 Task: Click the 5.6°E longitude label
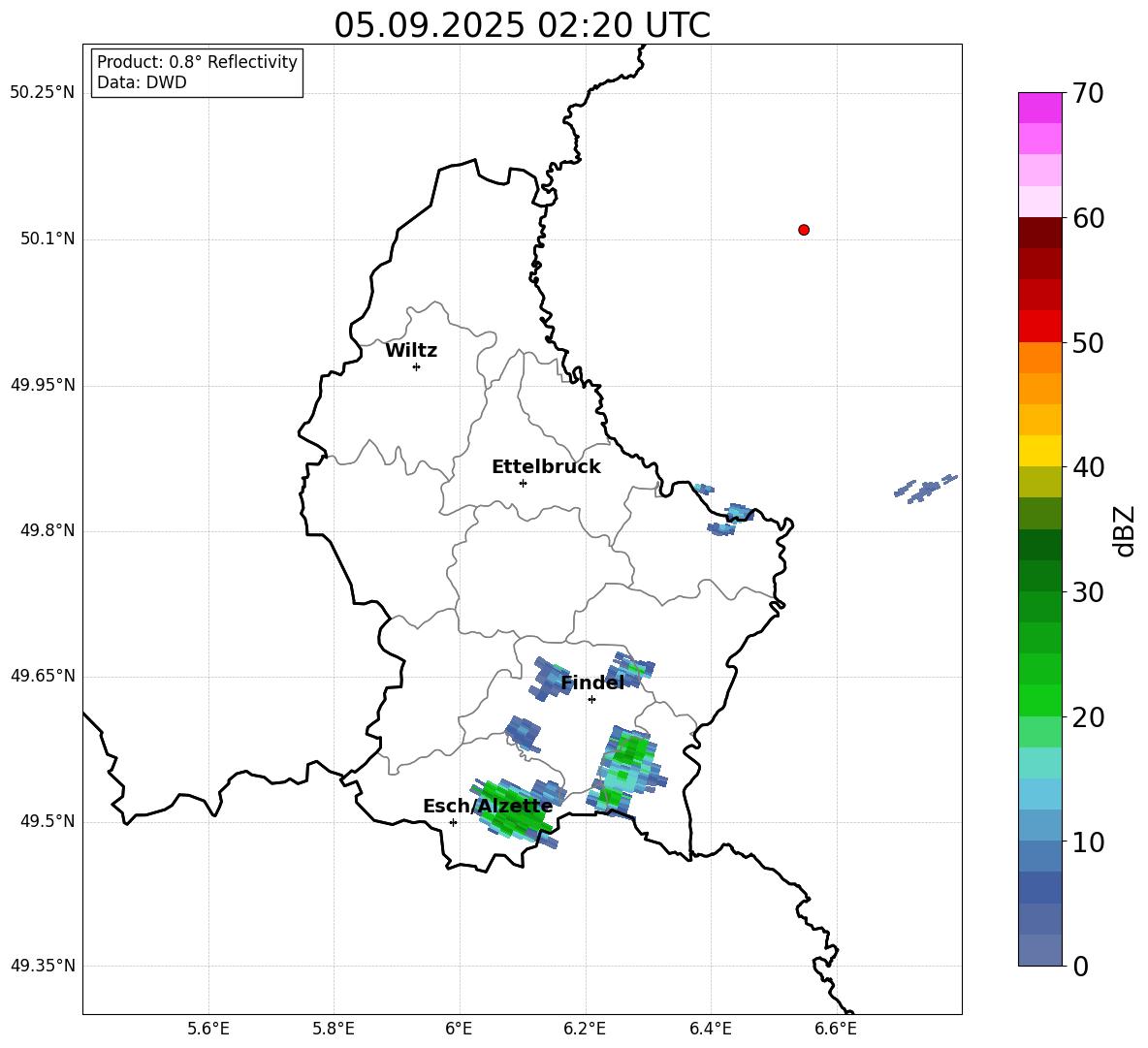tap(208, 1030)
